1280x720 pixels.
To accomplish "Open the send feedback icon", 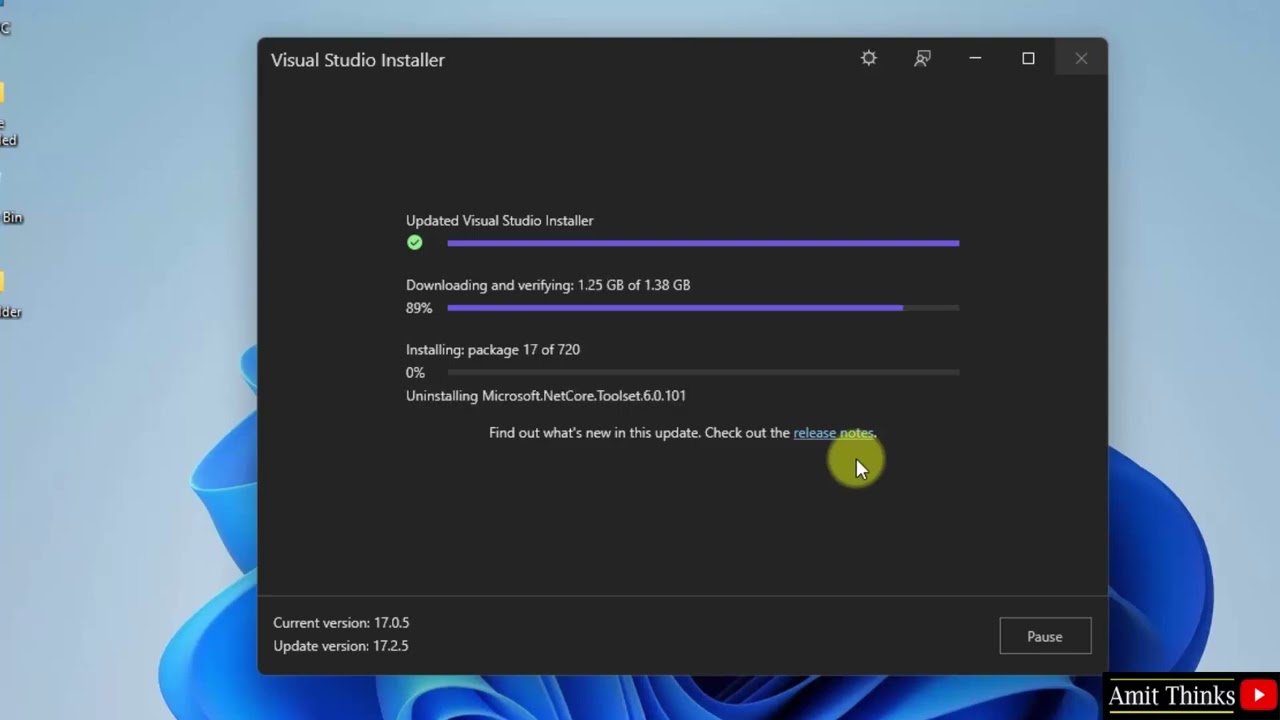I will tap(922, 58).
